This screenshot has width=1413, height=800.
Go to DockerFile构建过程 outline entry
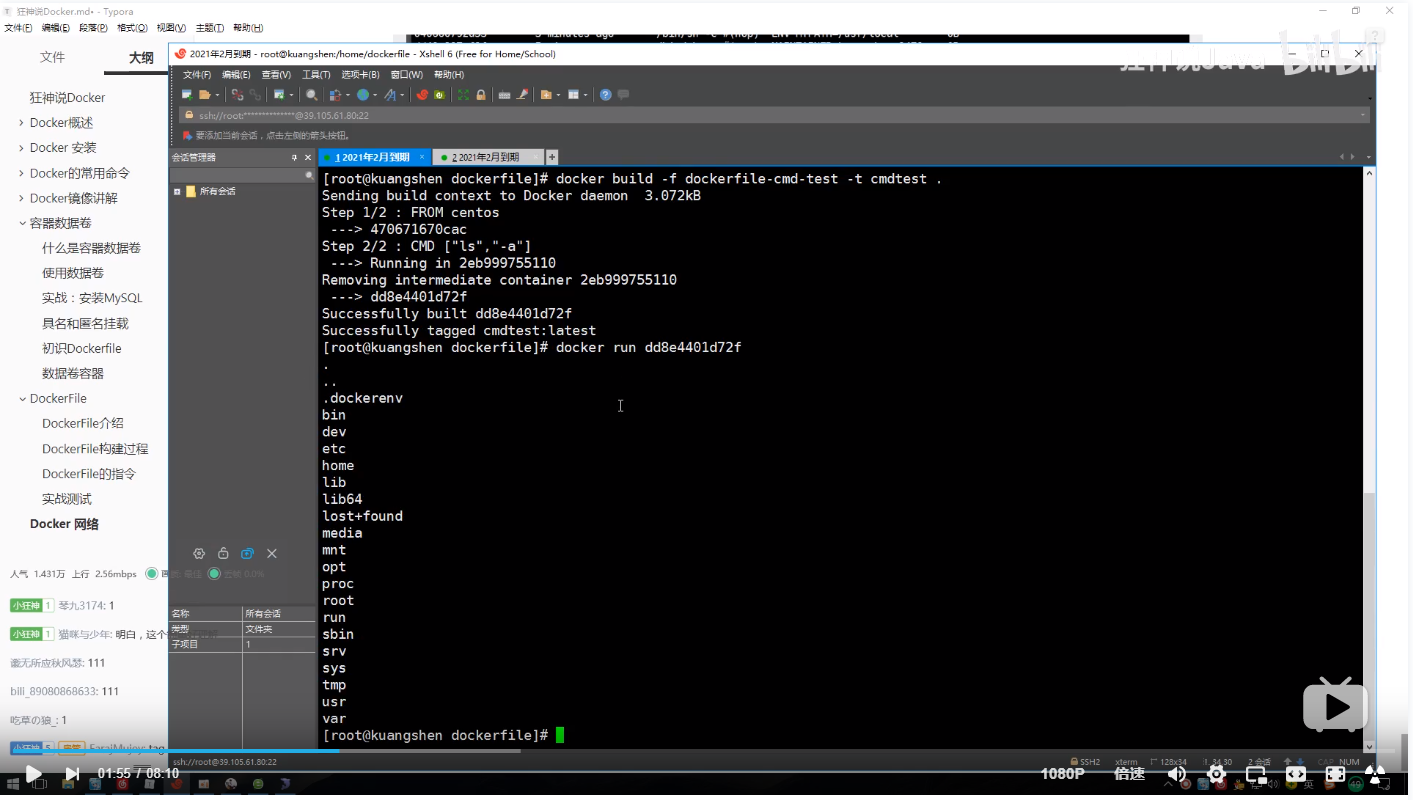click(95, 449)
